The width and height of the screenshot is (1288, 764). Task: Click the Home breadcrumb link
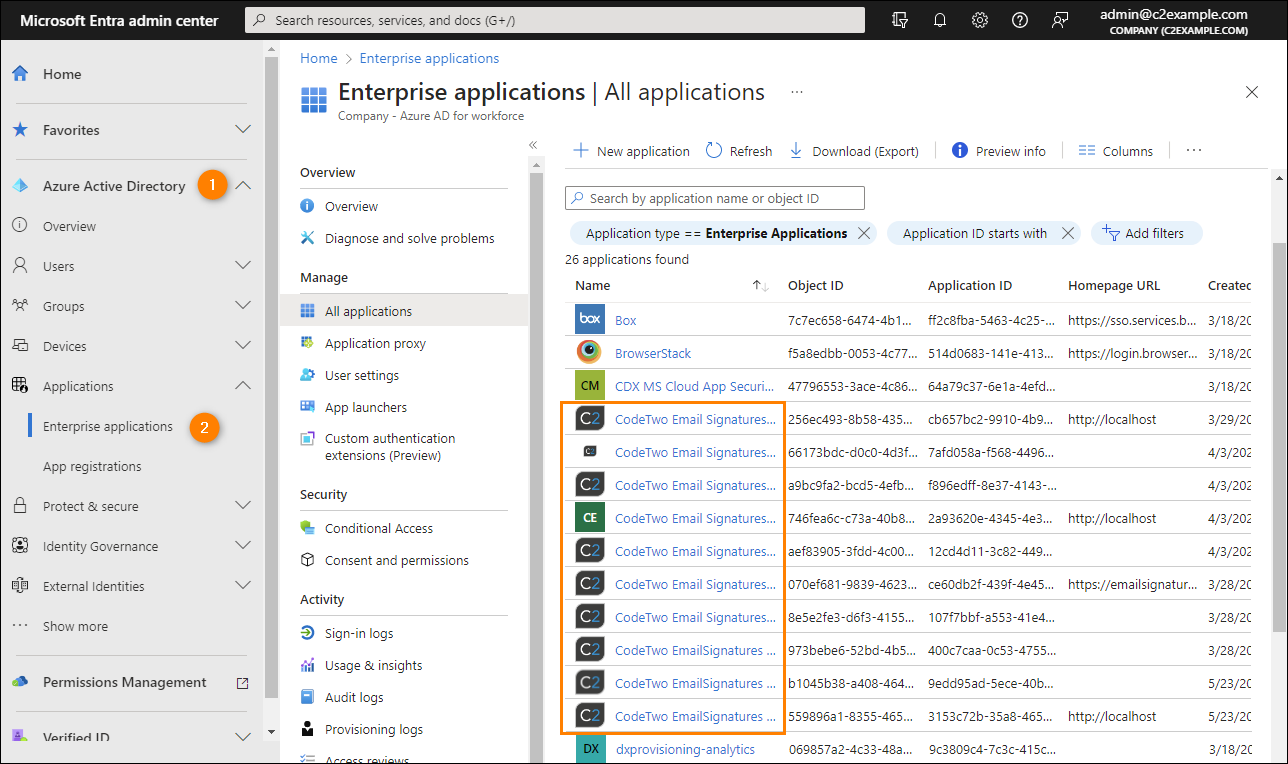click(x=319, y=58)
